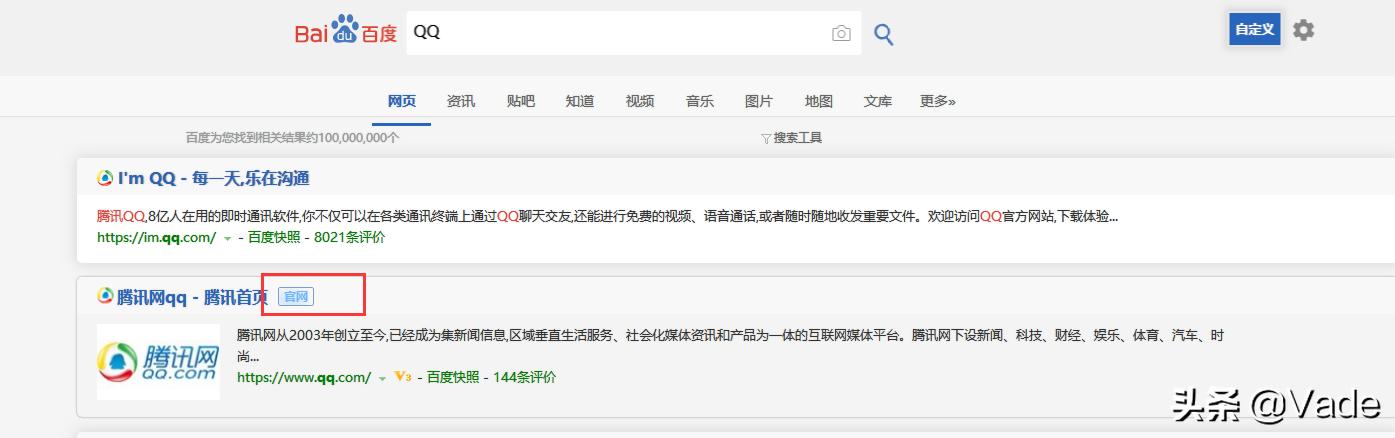The height and width of the screenshot is (438, 1395).
Task: Open 腾讯网qq - 腾讯首页 result
Action: [193, 297]
